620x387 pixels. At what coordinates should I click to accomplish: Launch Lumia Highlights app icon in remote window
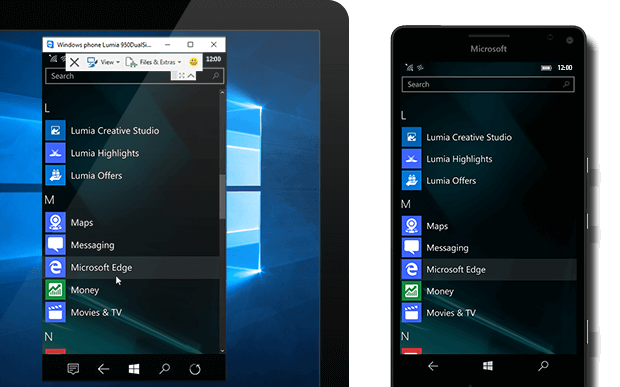tap(55, 153)
